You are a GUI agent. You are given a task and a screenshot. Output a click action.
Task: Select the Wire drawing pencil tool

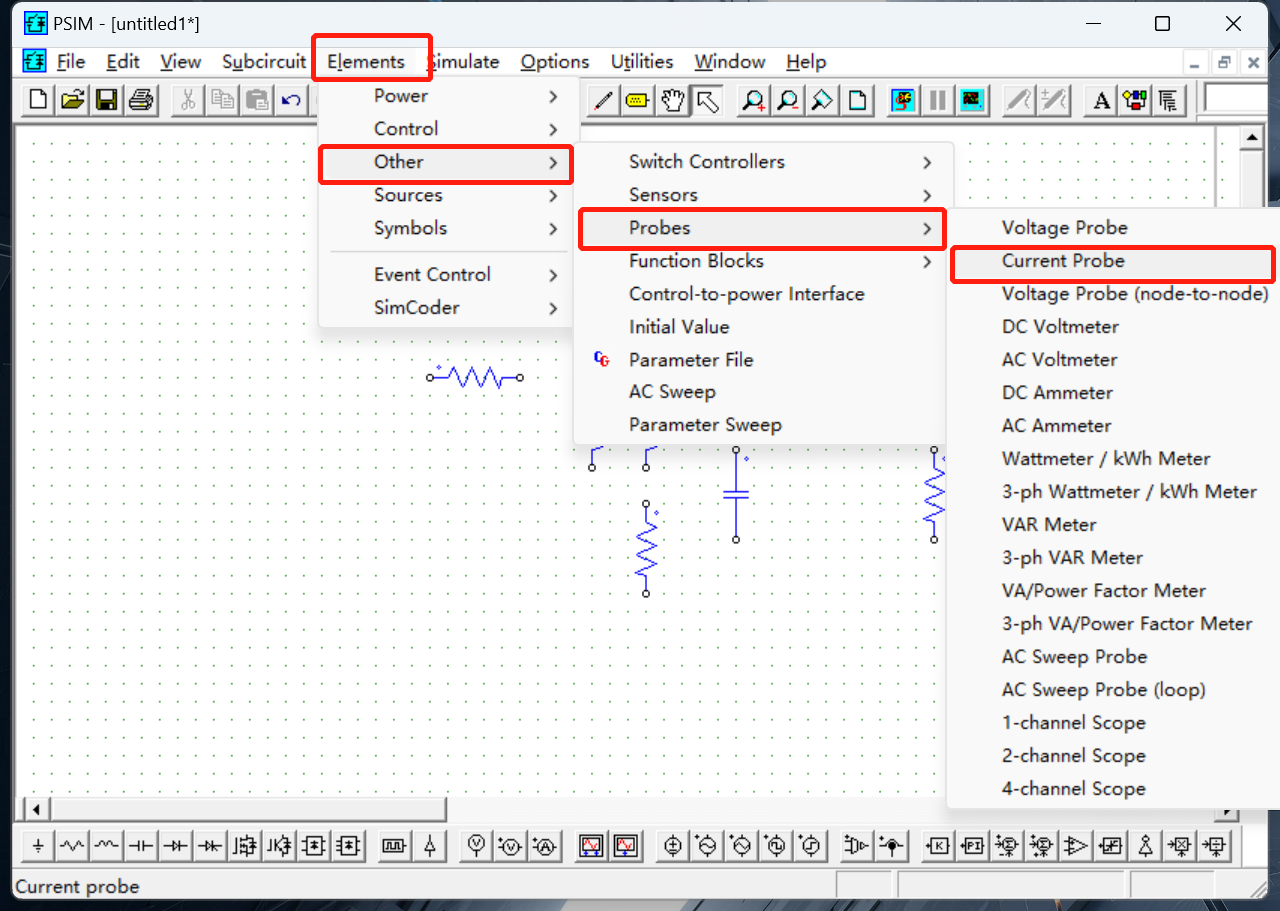coord(603,100)
